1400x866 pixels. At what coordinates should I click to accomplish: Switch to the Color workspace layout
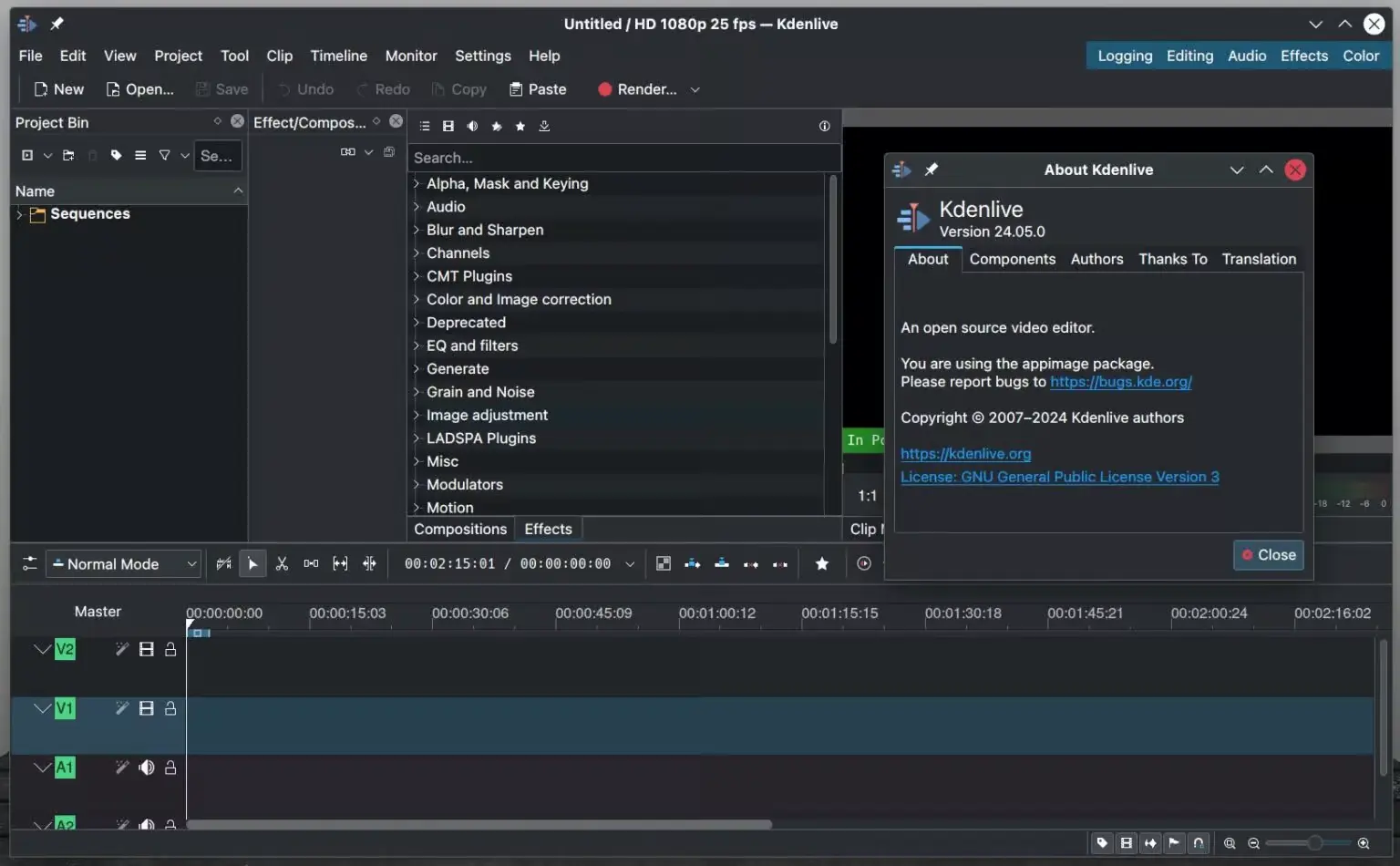click(x=1361, y=56)
